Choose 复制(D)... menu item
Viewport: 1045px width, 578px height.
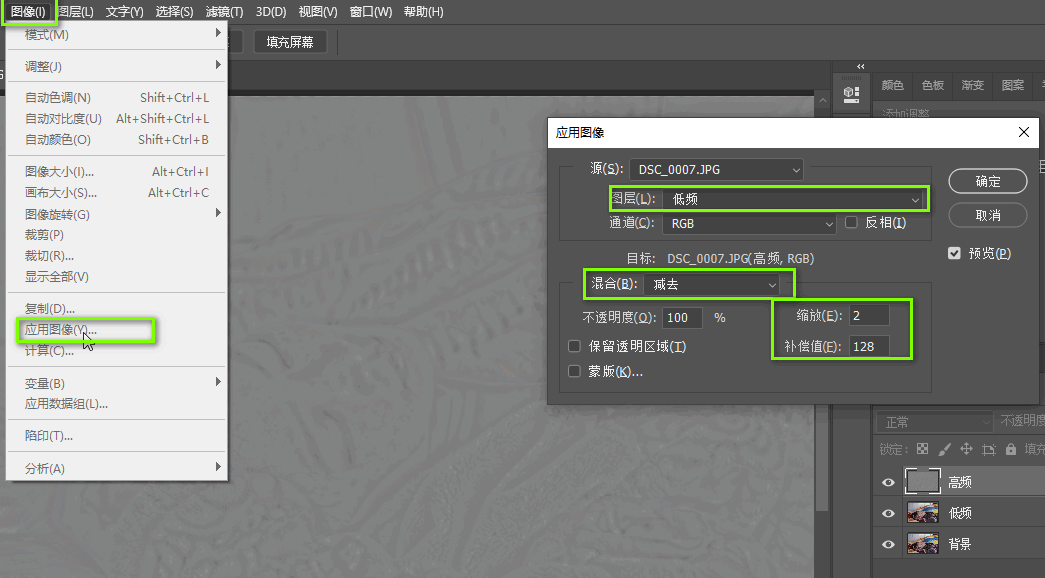tap(117, 309)
